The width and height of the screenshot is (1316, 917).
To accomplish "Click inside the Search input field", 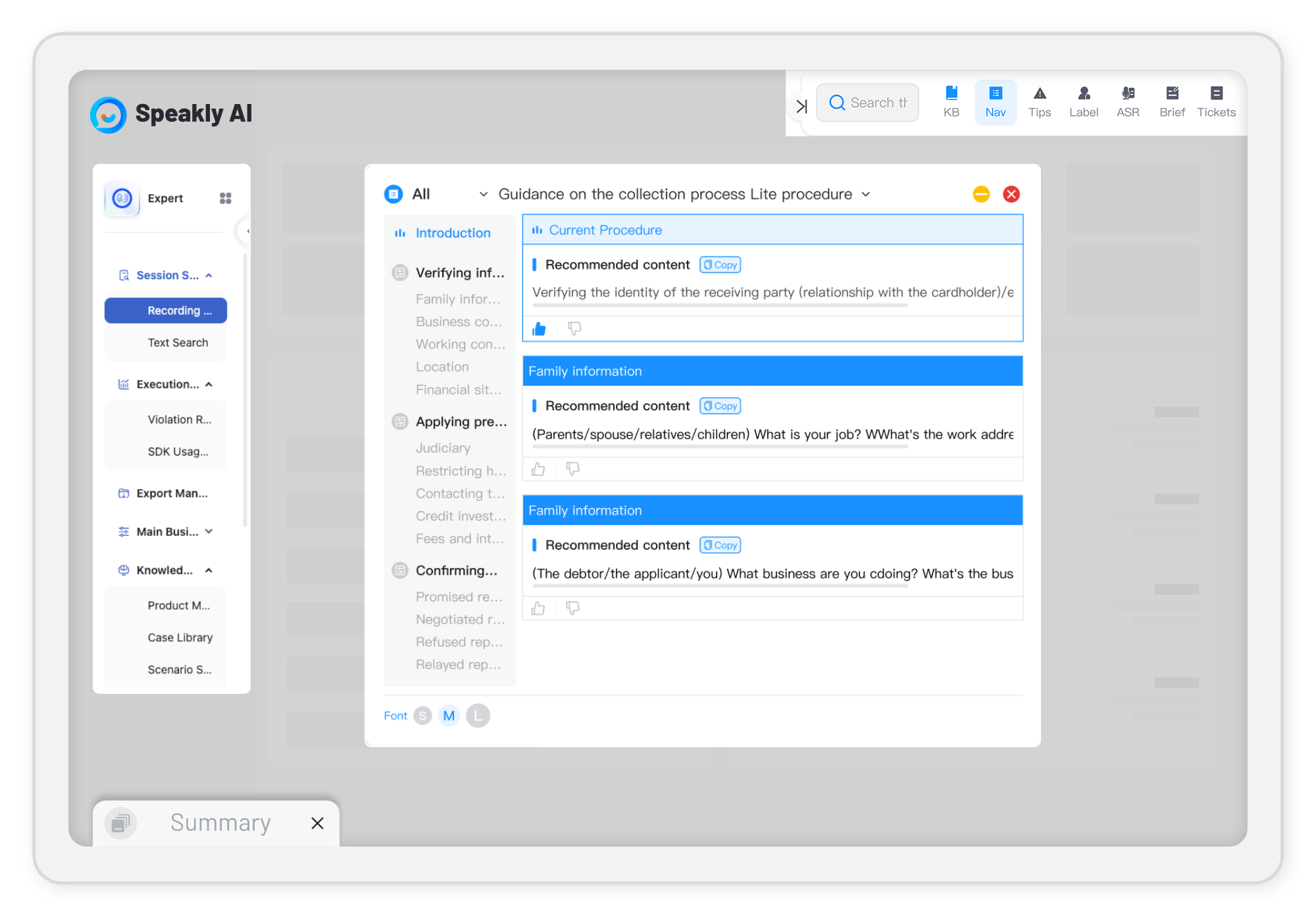I will [x=875, y=102].
